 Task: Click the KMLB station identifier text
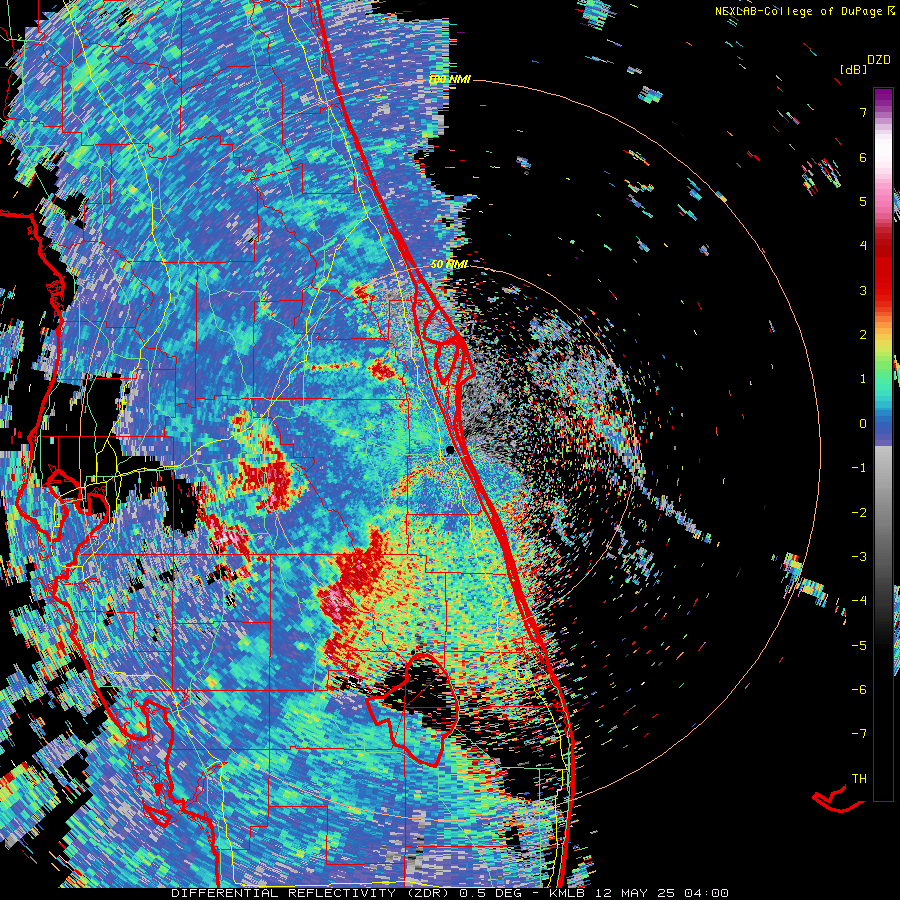coord(569,893)
